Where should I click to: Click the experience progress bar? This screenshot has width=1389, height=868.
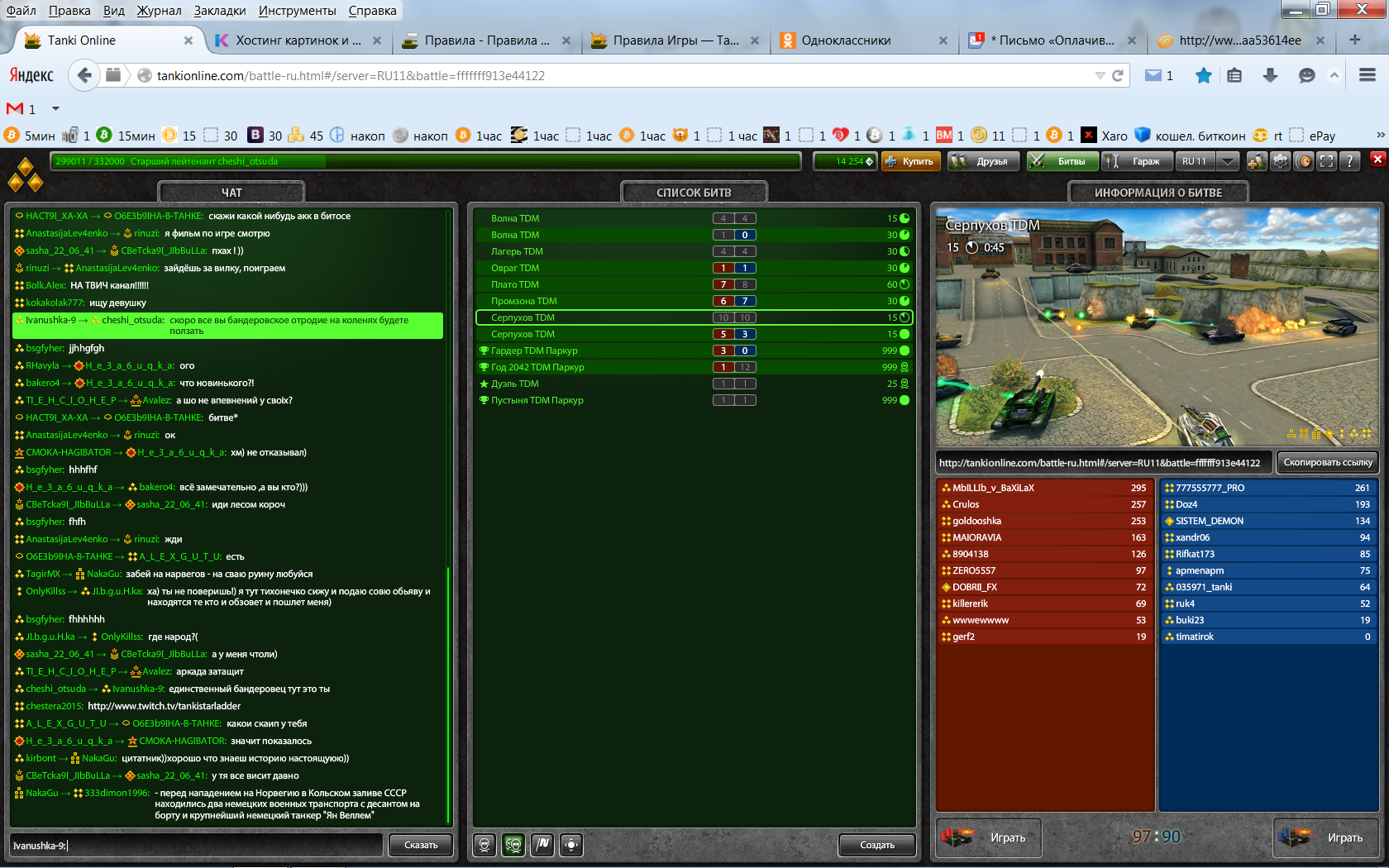tap(425, 161)
